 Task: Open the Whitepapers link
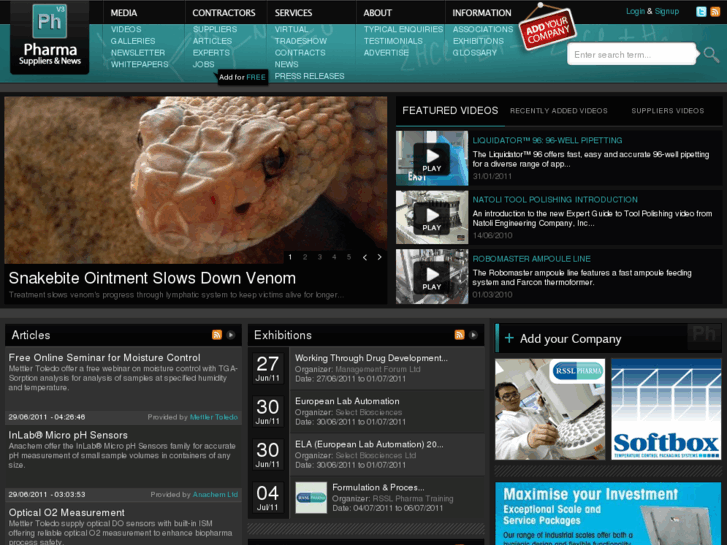(x=140, y=64)
